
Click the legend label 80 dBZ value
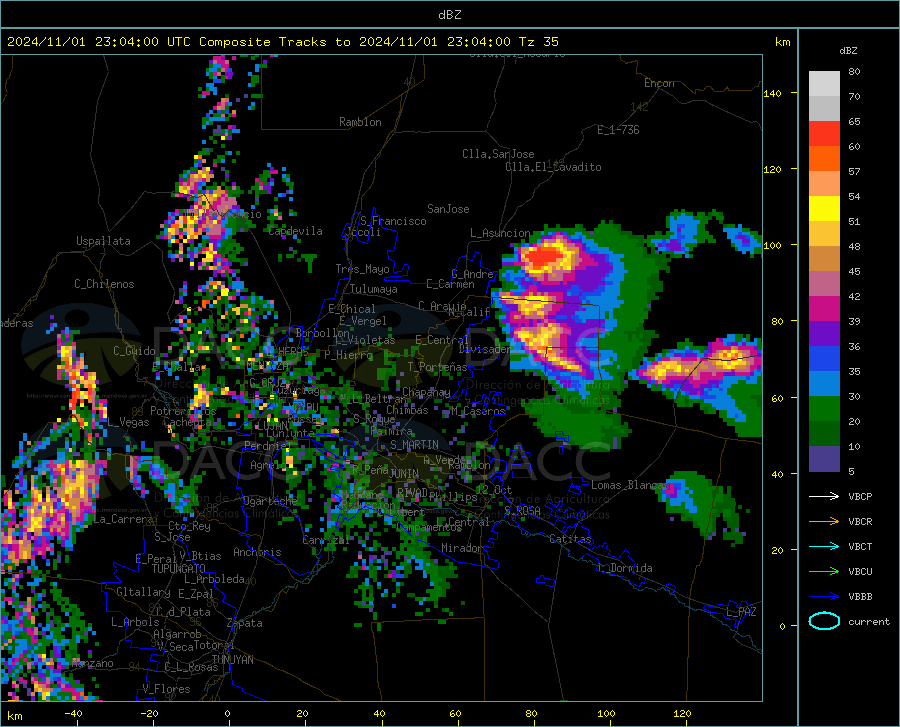(854, 72)
